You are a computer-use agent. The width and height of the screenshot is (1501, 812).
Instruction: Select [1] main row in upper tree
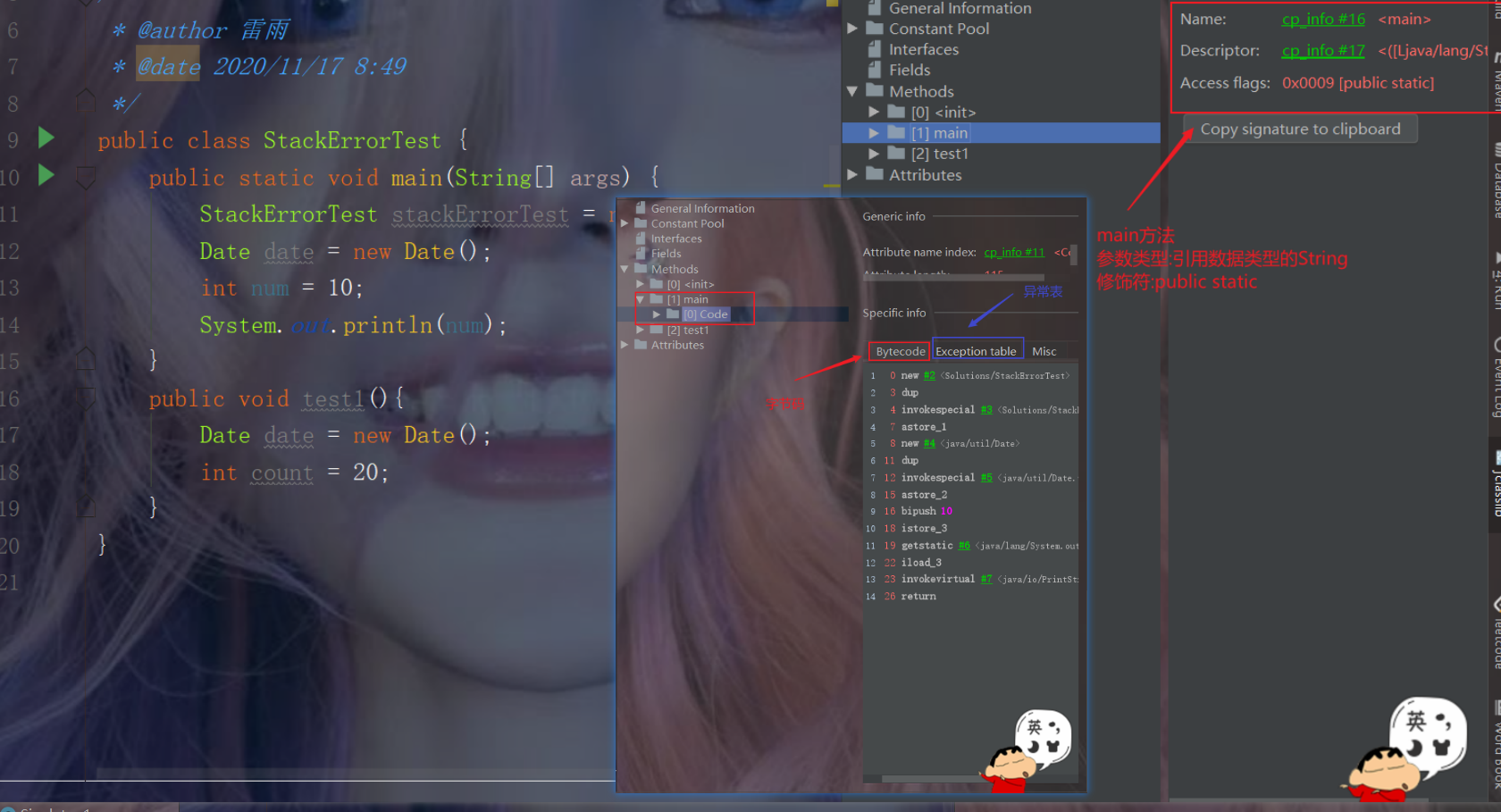click(1002, 132)
